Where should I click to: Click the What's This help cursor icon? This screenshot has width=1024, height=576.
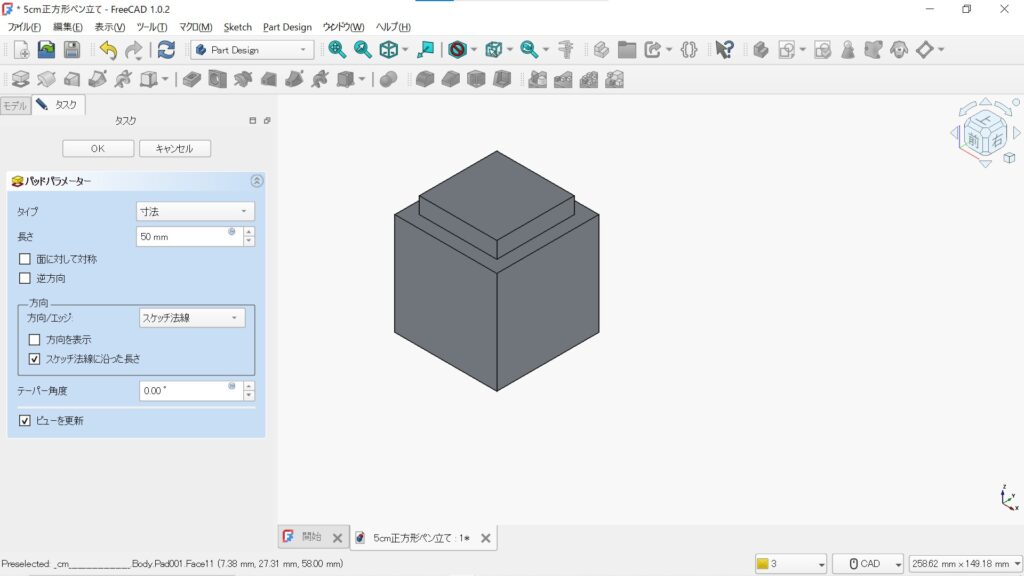pyautogui.click(x=725, y=49)
